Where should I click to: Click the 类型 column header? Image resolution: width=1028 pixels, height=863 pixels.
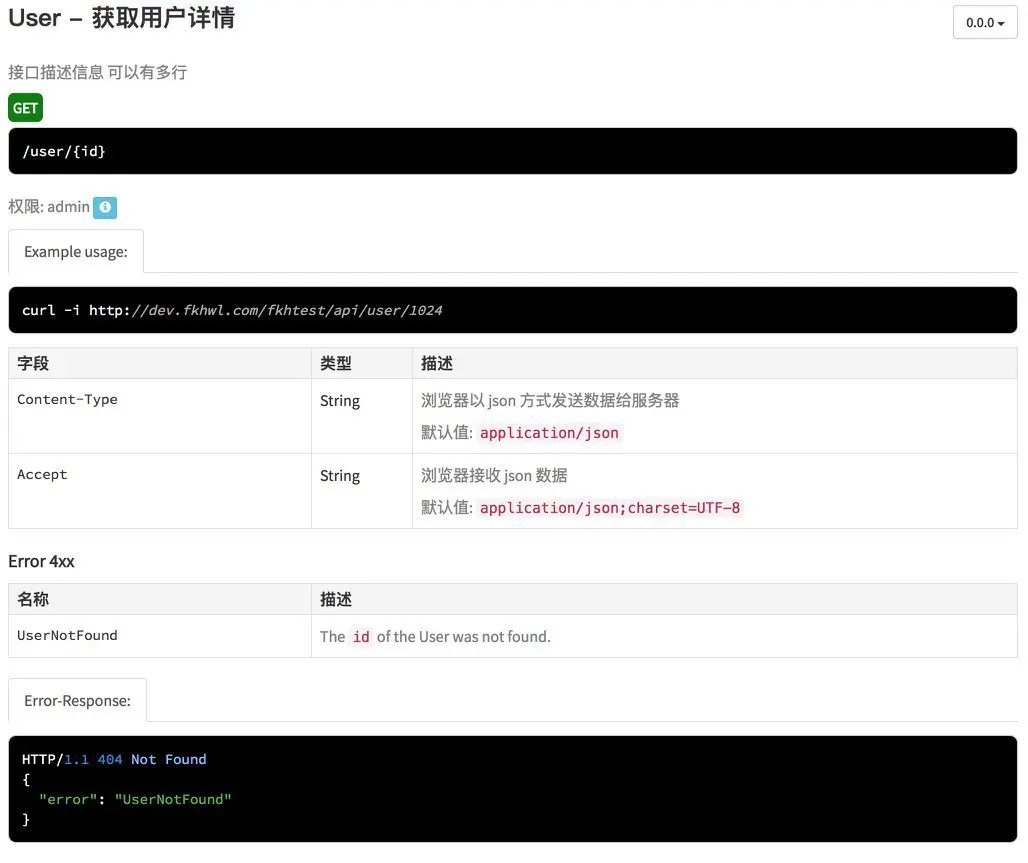[x=336, y=364]
